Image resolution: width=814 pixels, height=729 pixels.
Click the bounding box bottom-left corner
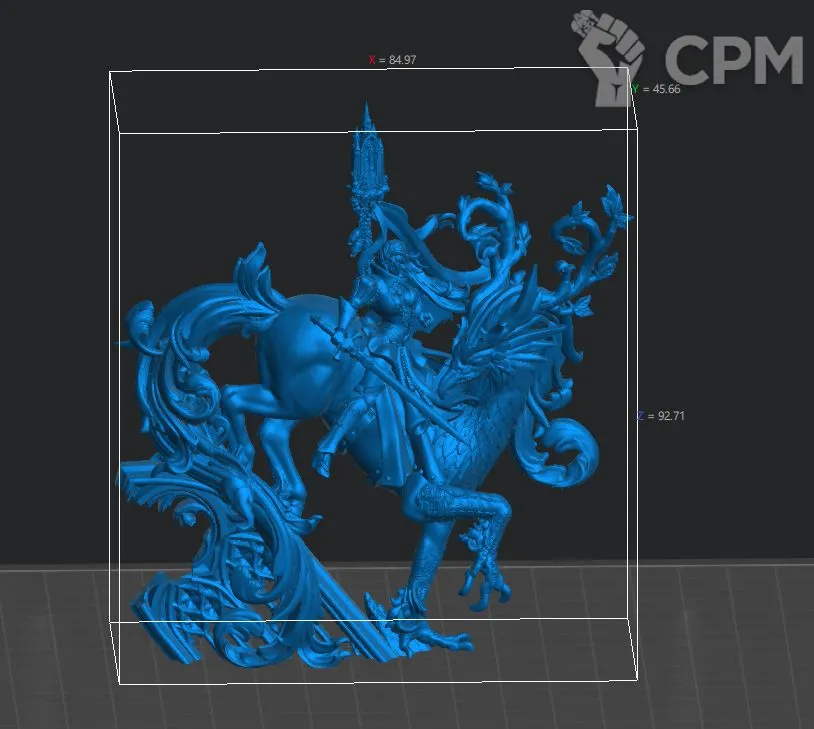(121, 685)
